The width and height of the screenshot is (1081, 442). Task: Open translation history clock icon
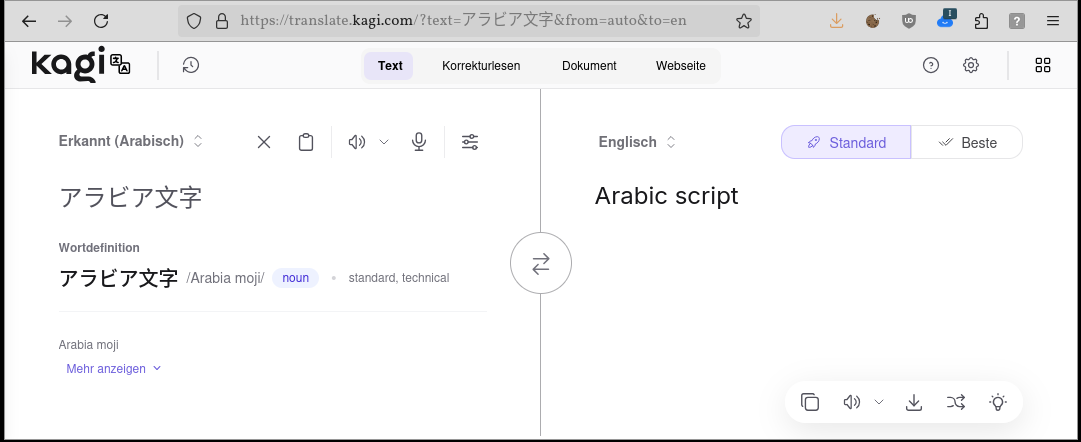(190, 66)
